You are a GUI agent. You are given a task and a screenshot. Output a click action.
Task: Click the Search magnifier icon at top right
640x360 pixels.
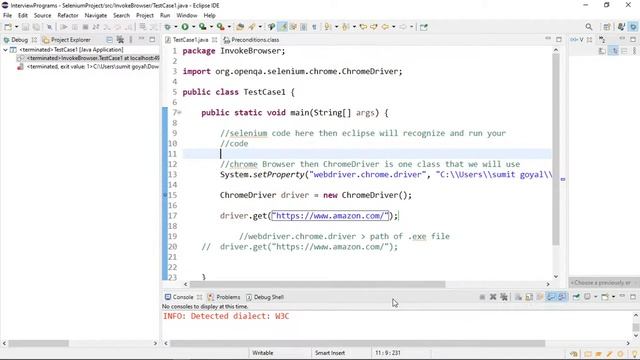(x=589, y=27)
